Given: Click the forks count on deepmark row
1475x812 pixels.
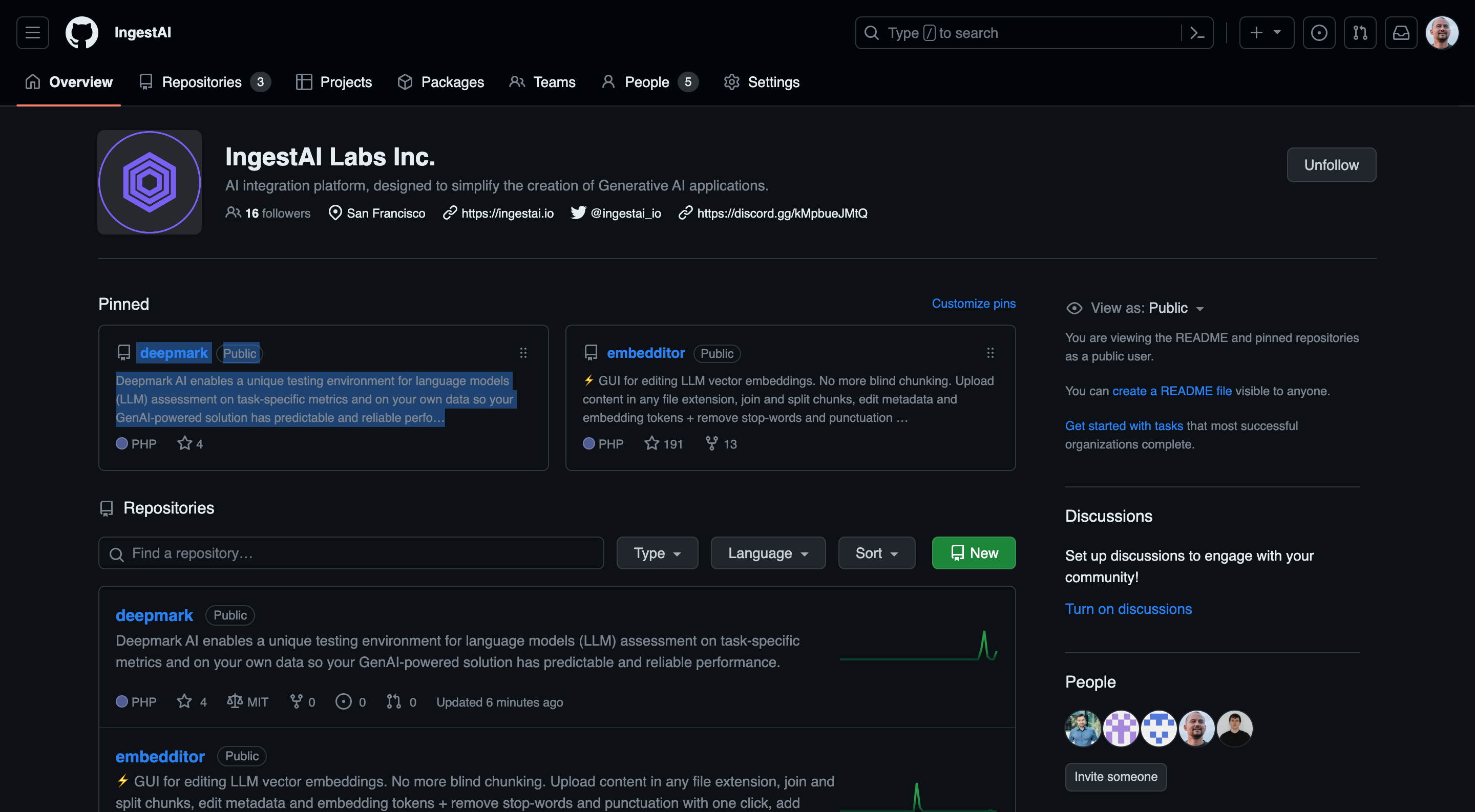Looking at the screenshot, I should (x=302, y=701).
